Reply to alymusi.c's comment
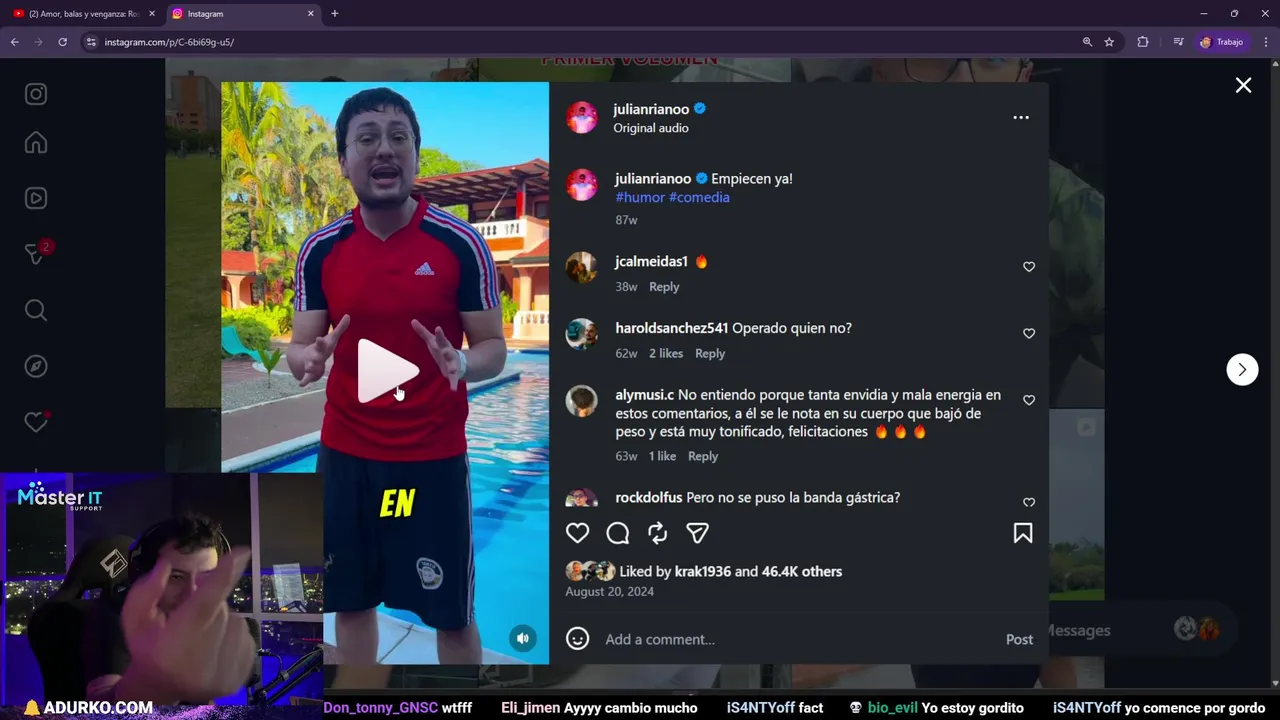1280x720 pixels. click(703, 456)
